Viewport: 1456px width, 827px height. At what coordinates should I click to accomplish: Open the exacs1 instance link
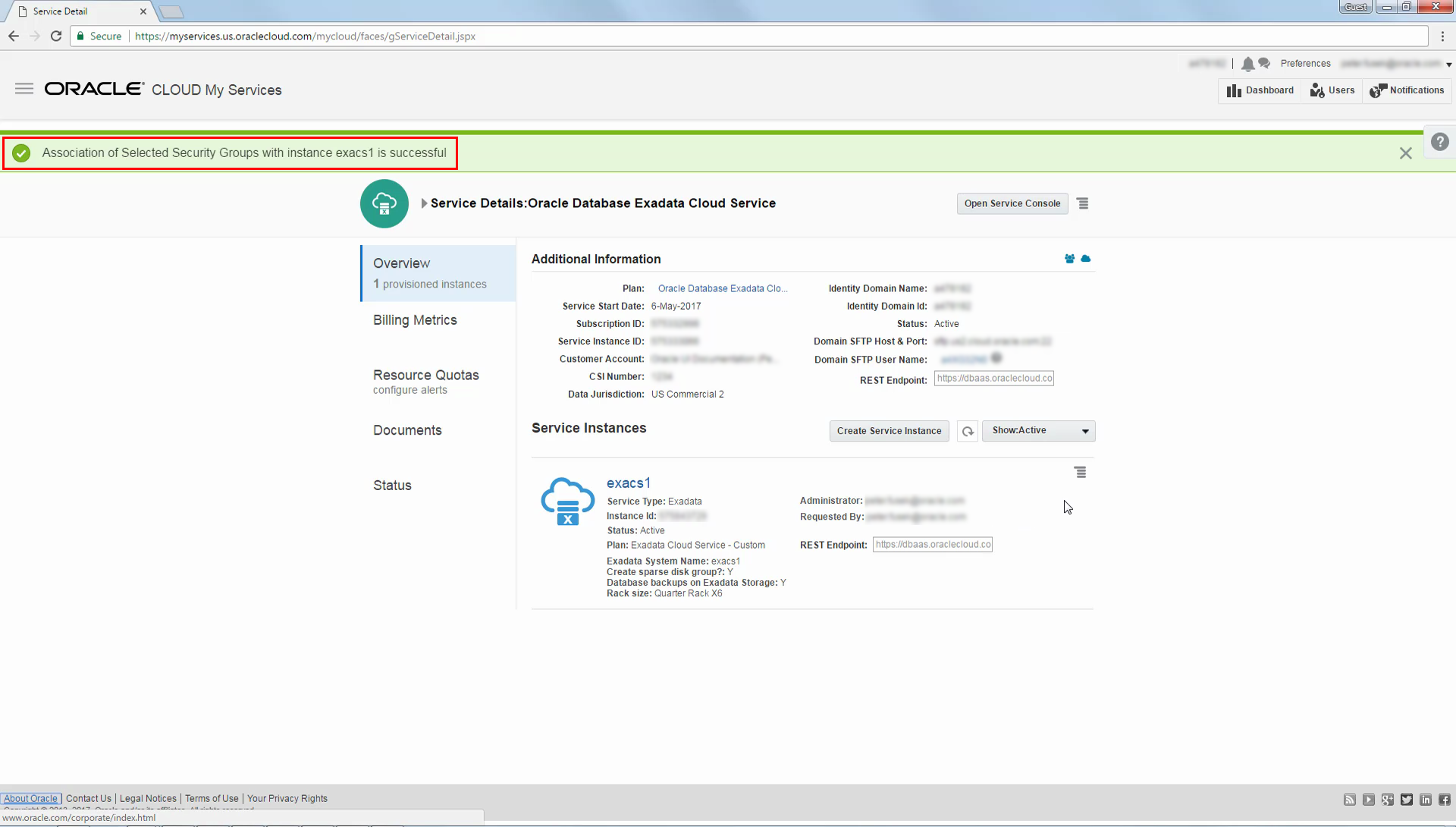[x=629, y=483]
